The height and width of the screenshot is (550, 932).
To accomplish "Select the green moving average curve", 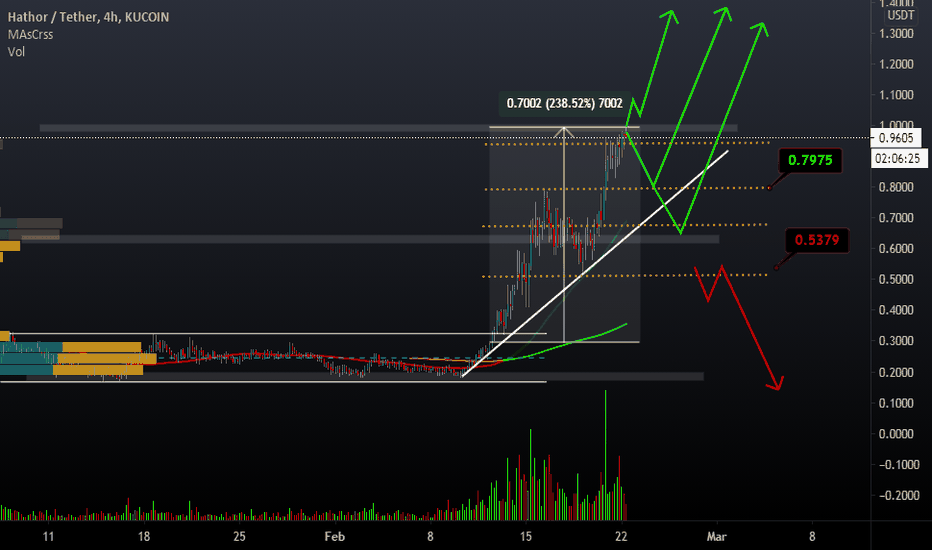I will 565,343.
